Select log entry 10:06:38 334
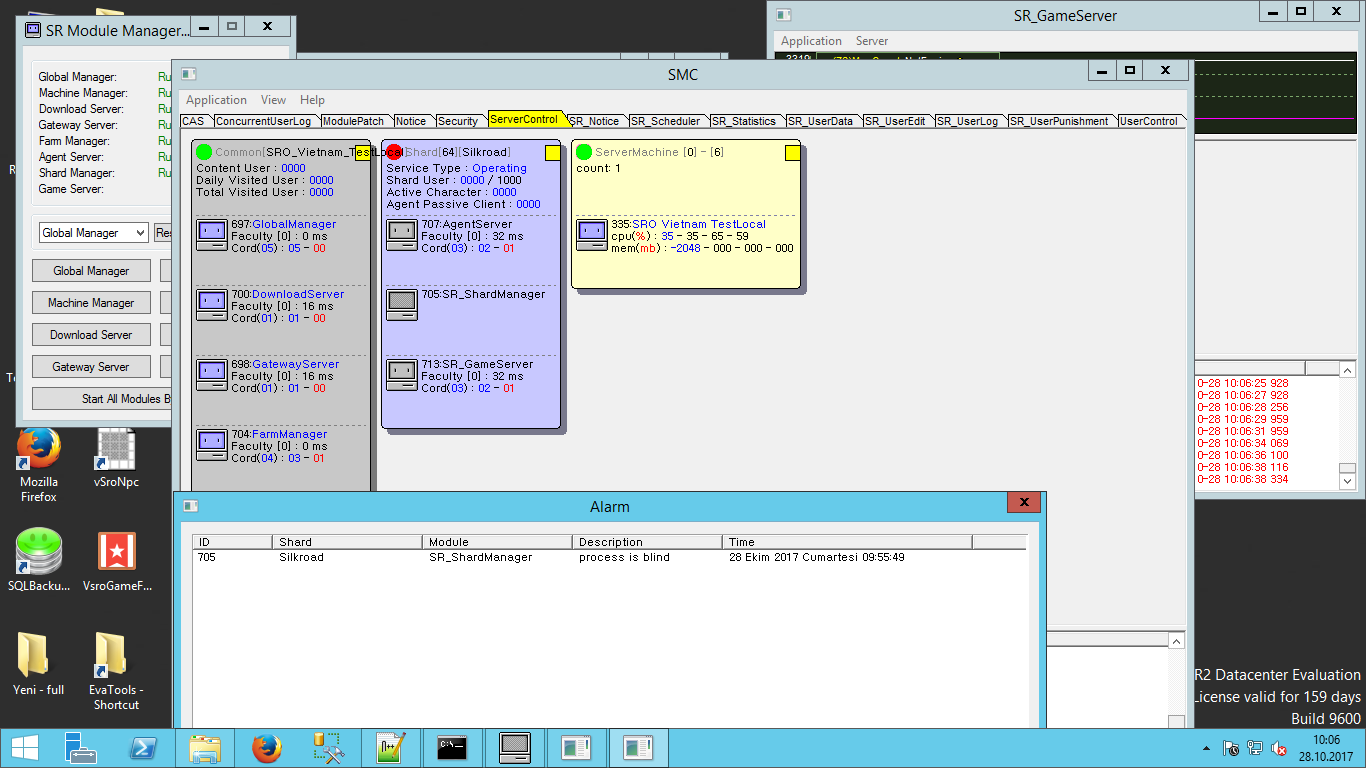Viewport: 1366px width, 768px height. coord(1244,480)
